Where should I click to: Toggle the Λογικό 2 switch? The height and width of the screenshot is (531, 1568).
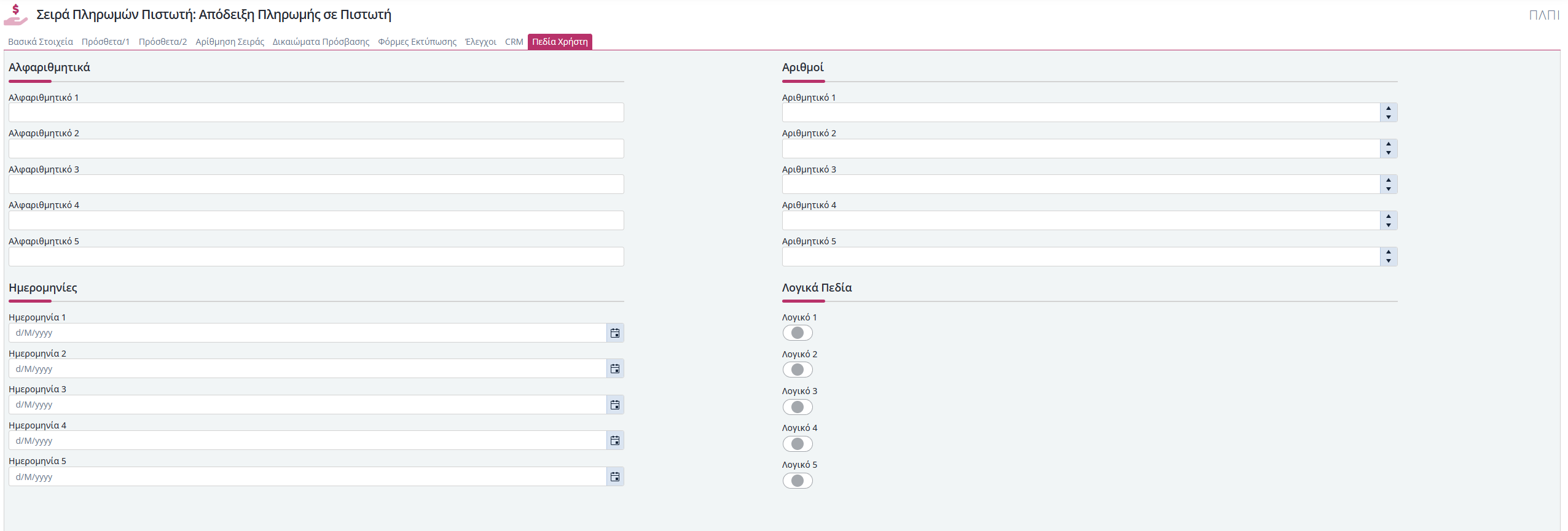[798, 370]
